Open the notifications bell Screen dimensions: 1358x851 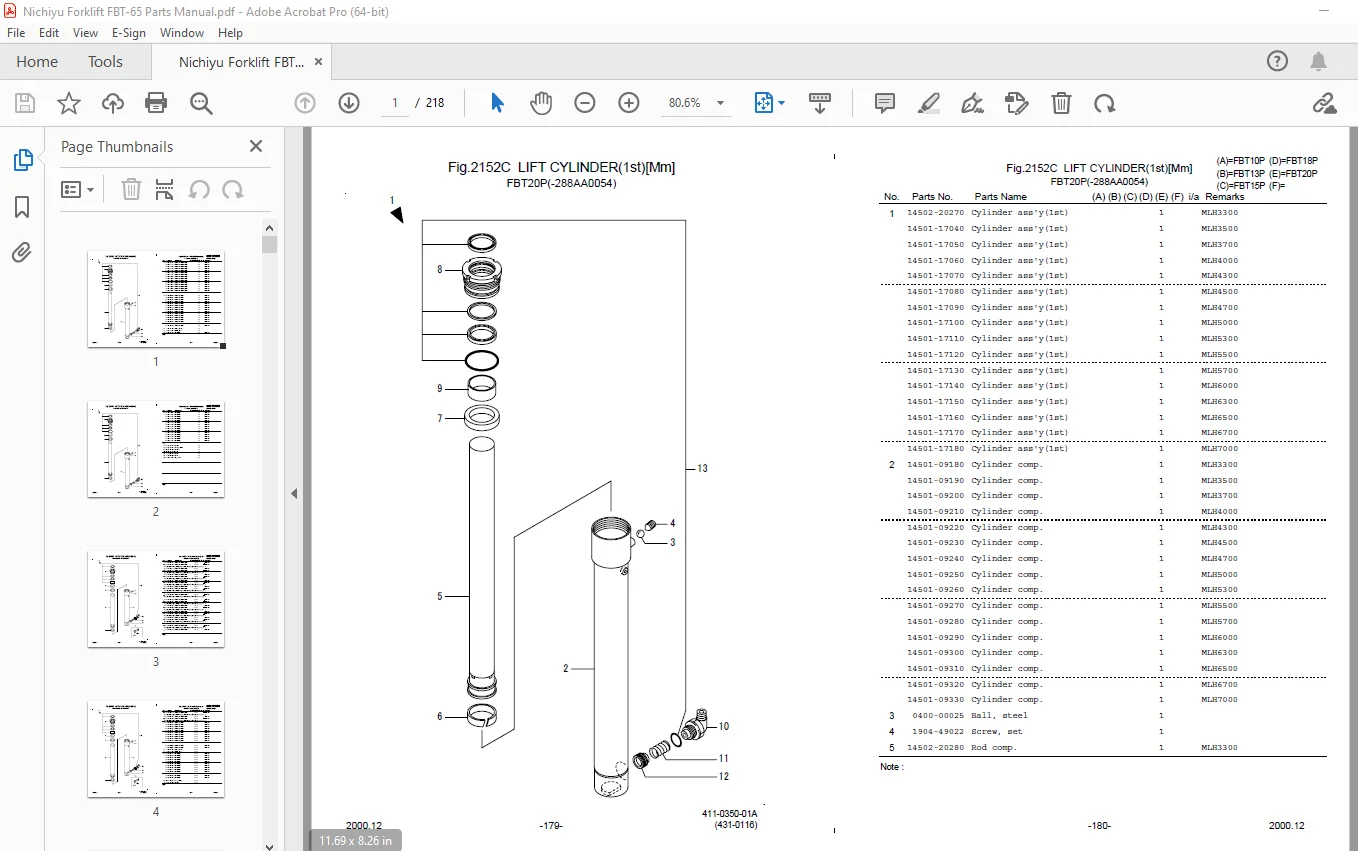click(1320, 61)
